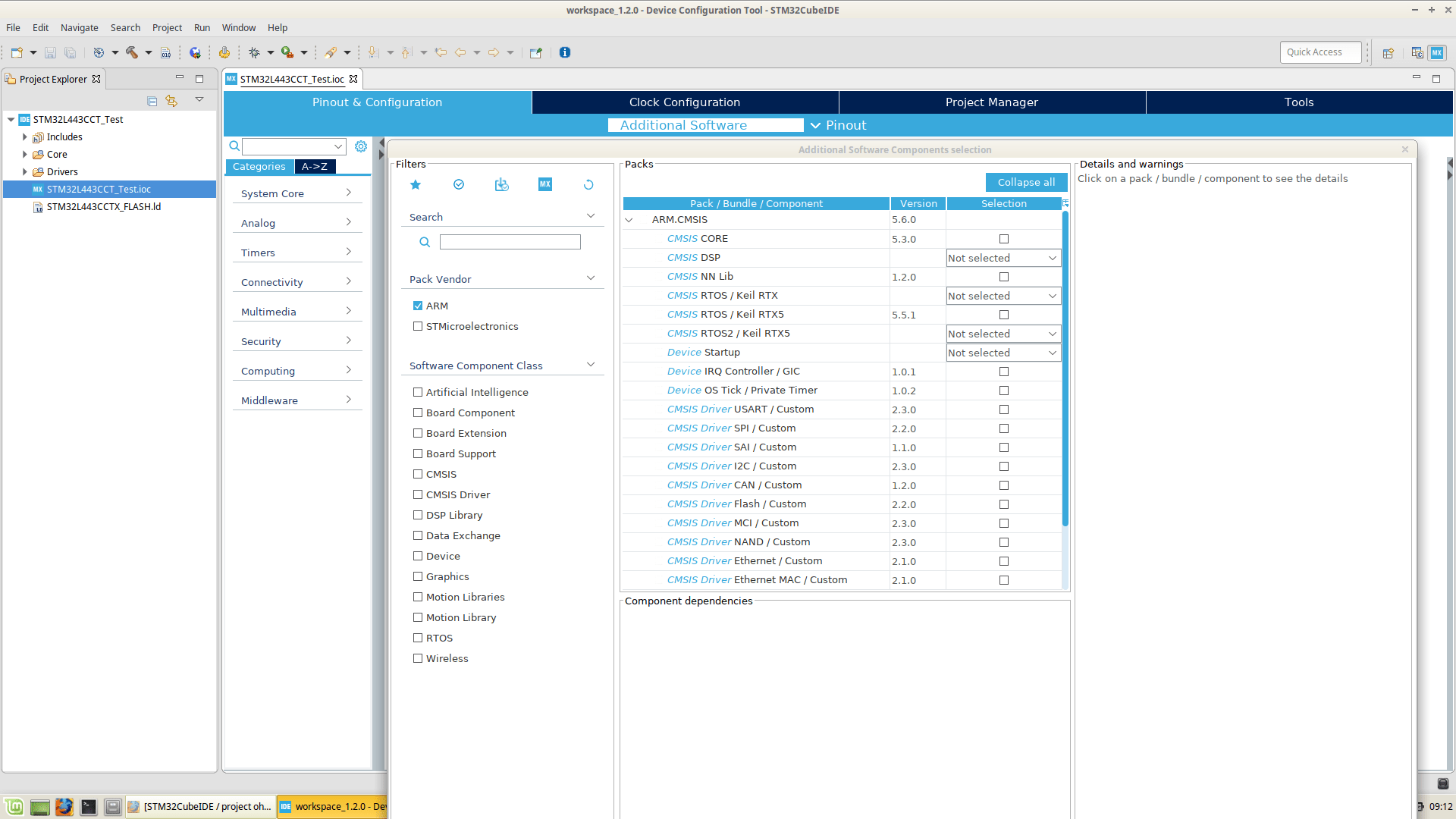The height and width of the screenshot is (819, 1456).
Task: Collapse the Pack Vendor filter section
Action: (x=591, y=278)
